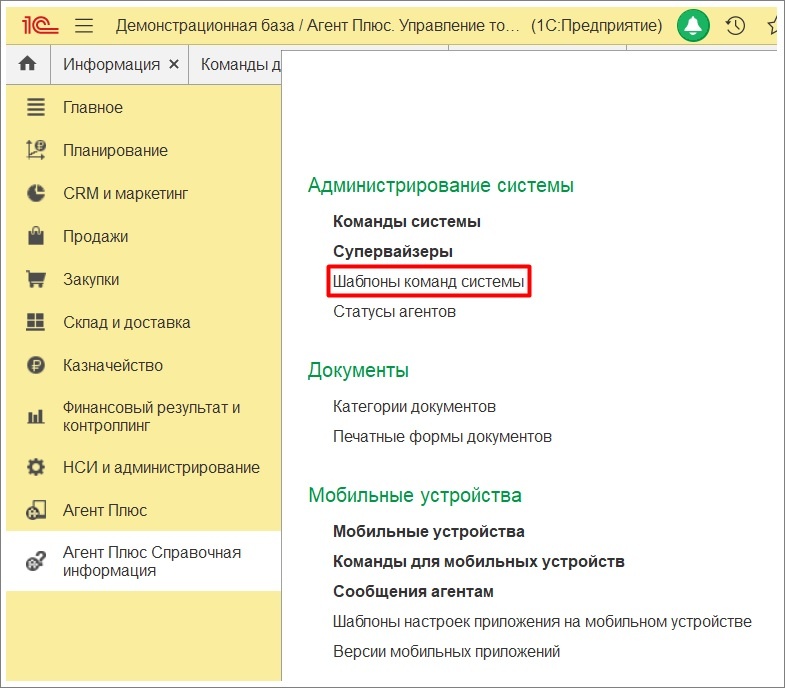Open Сообщения агентам link

click(413, 591)
